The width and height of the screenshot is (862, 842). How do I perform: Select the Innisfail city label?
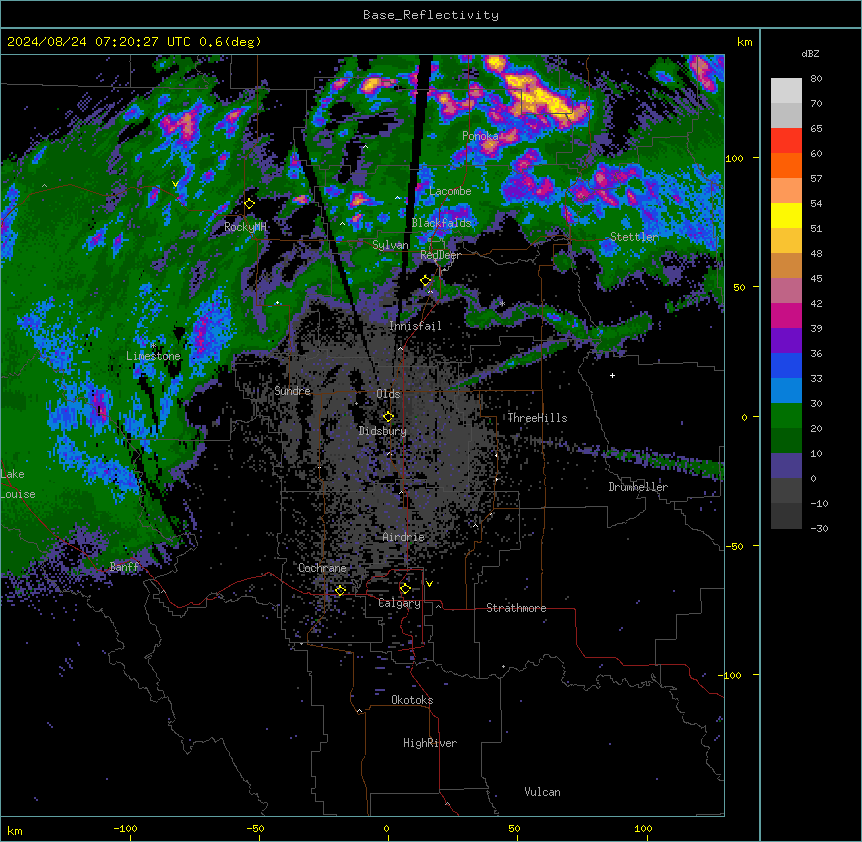point(415,326)
